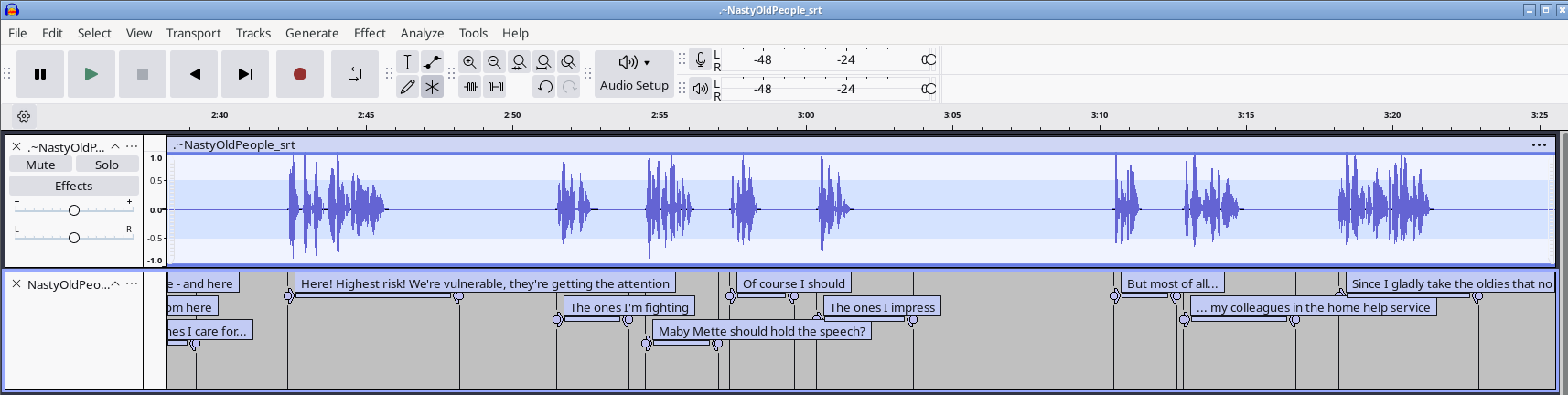Click the audio track gain slider knob
Viewport: 1568px width, 395px height.
74,210
